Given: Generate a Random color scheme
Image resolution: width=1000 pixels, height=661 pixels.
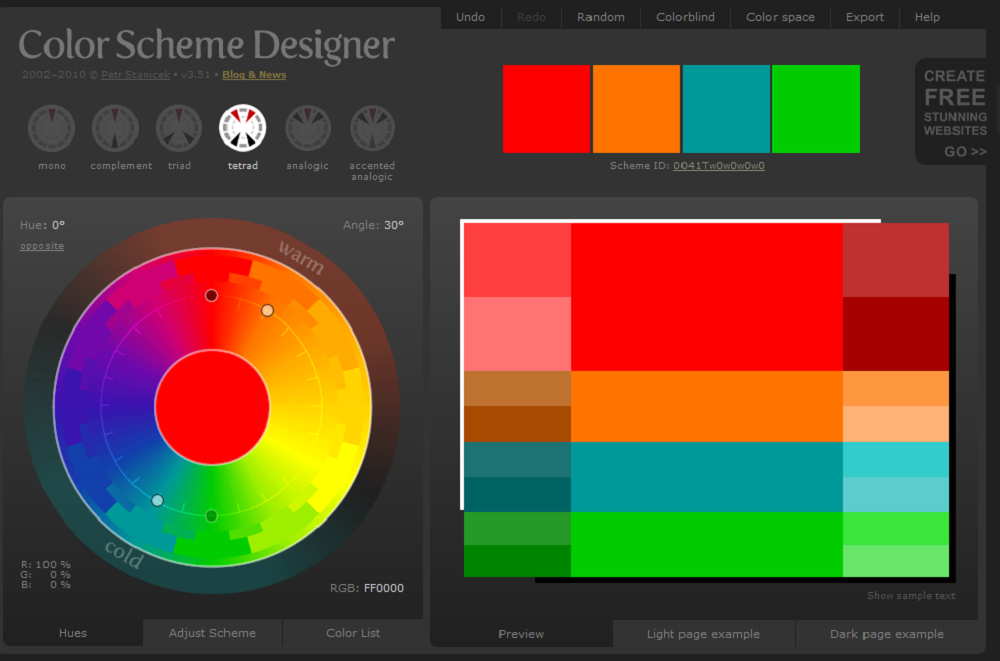Looking at the screenshot, I should pos(600,17).
